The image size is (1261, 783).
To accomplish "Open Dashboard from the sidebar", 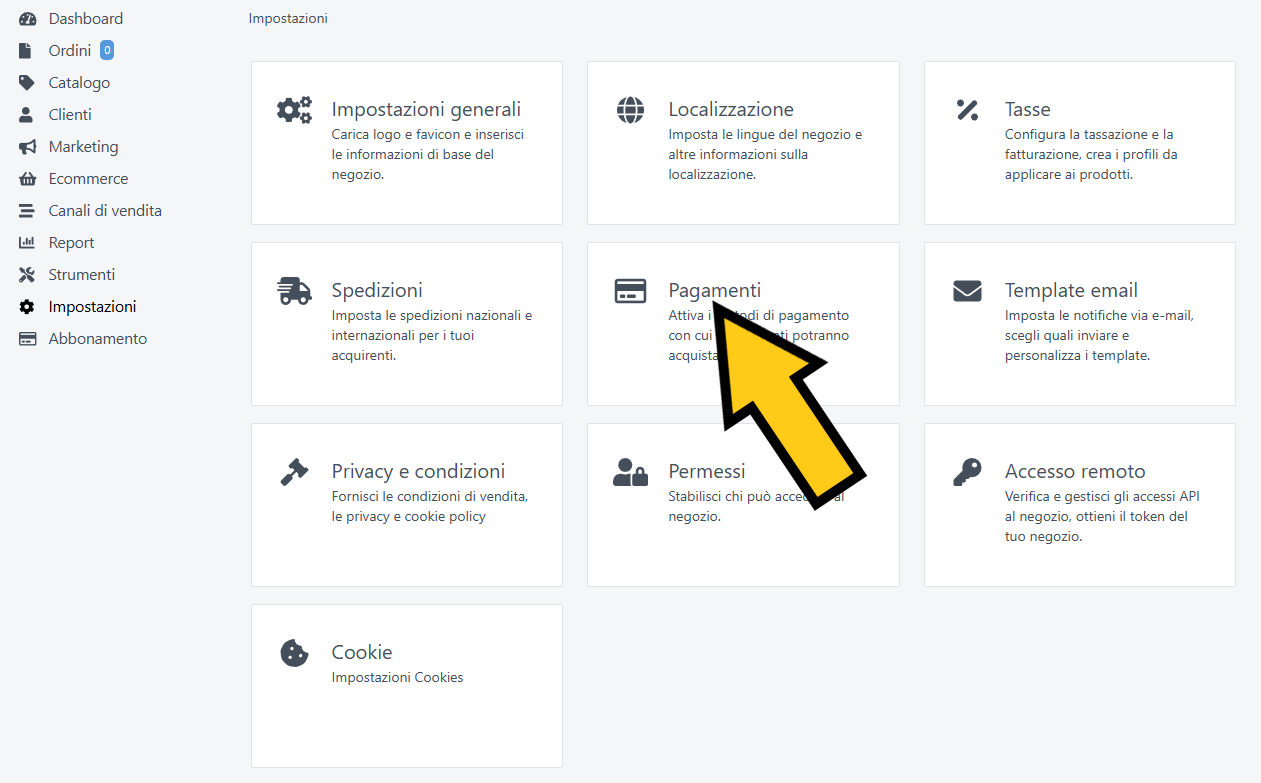I will point(85,19).
